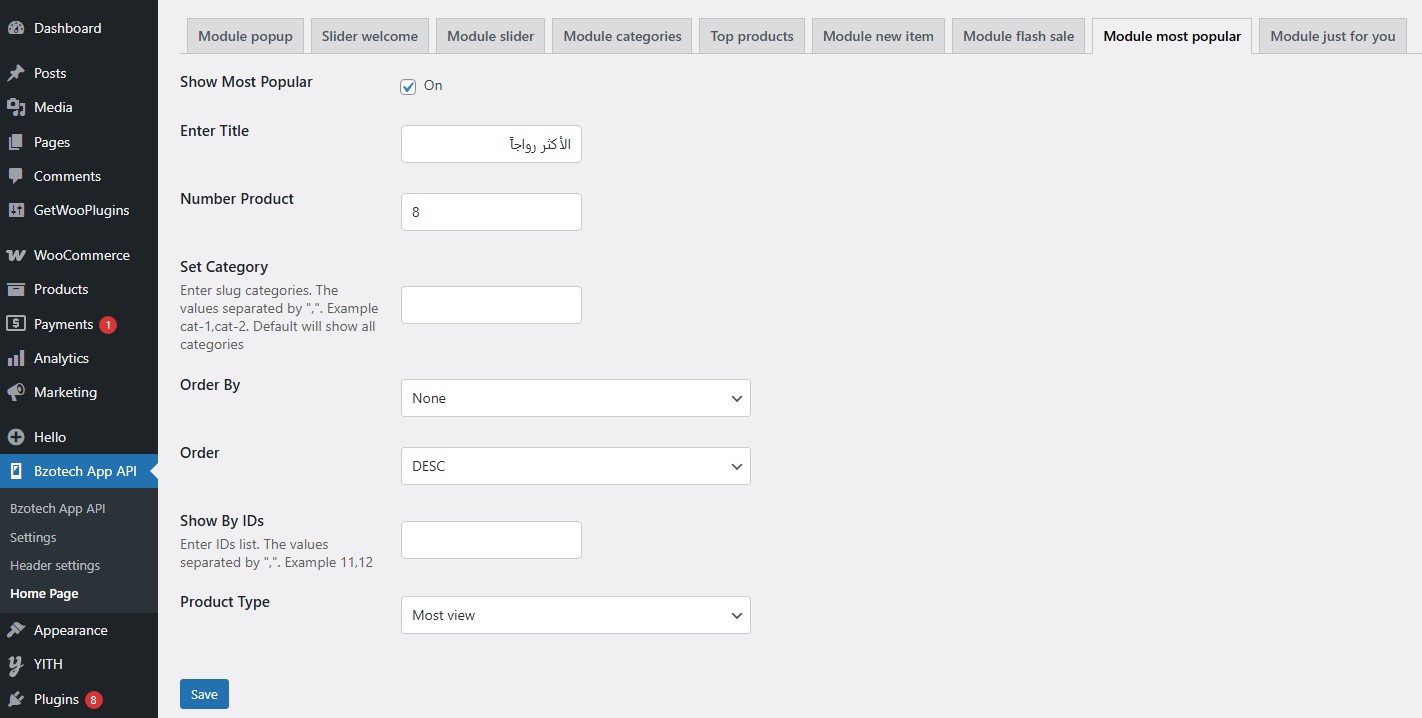The width and height of the screenshot is (1422, 718).
Task: Open the Hello menu item
Action: pos(79,437)
